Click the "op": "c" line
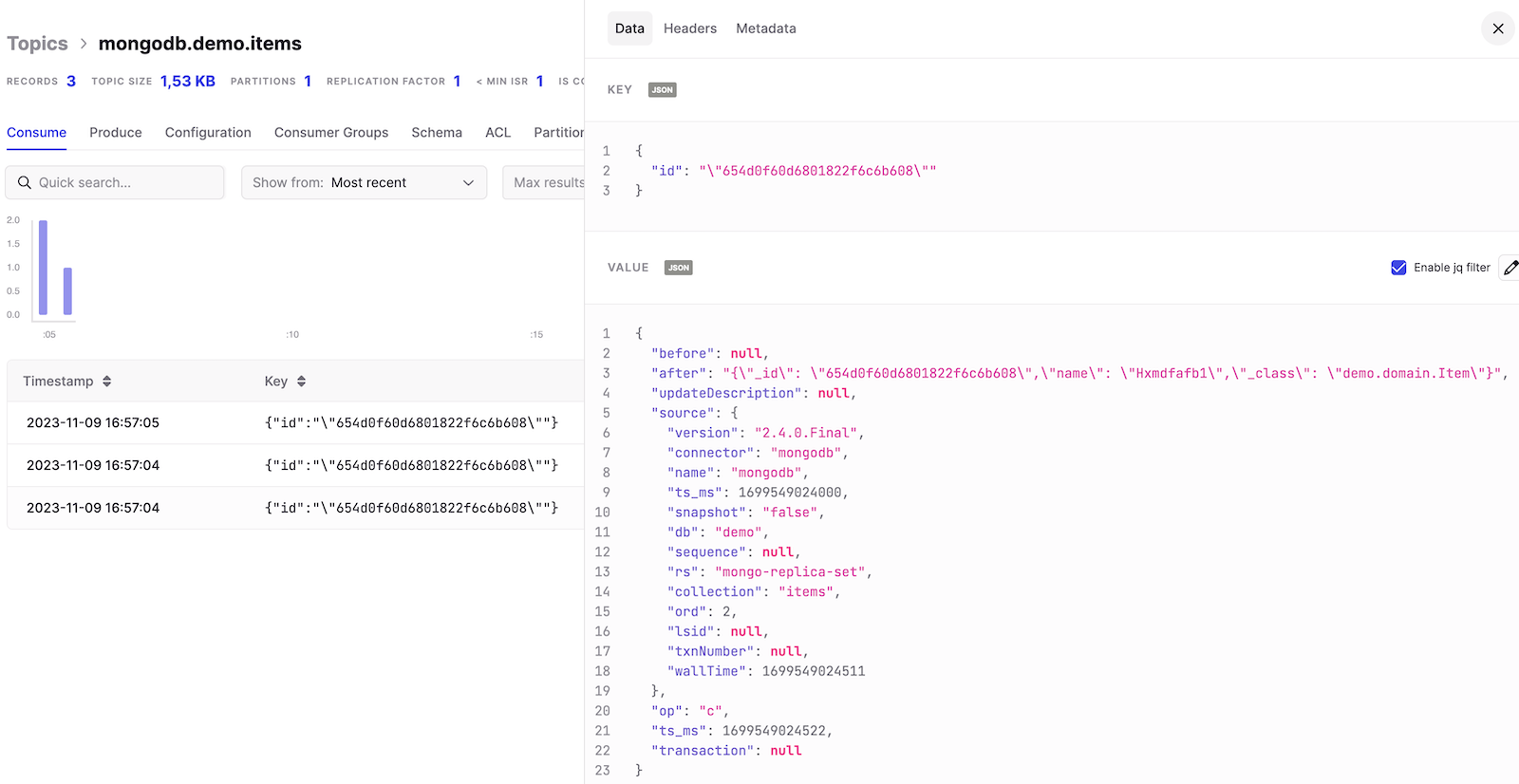 [690, 711]
